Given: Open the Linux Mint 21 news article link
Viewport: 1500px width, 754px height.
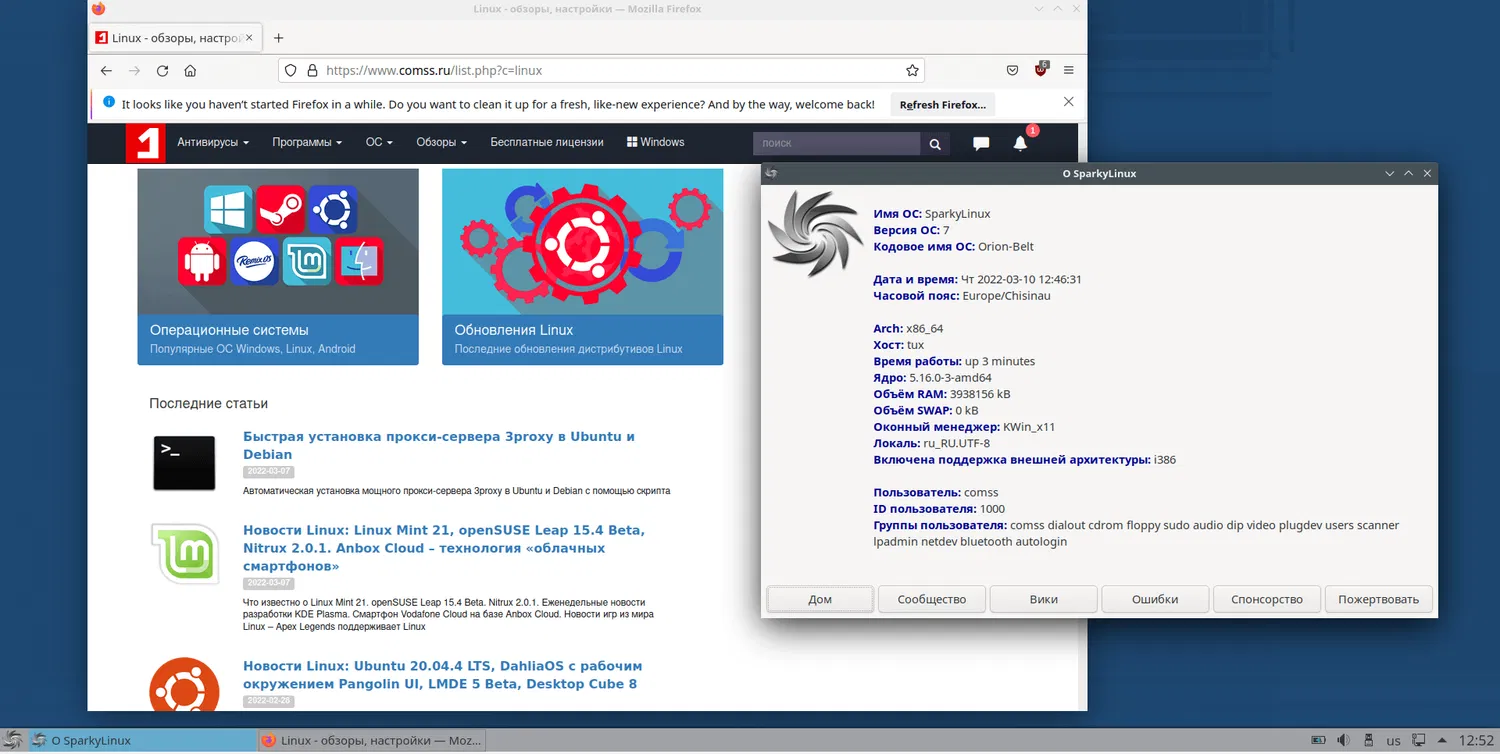Looking at the screenshot, I should click(444, 548).
